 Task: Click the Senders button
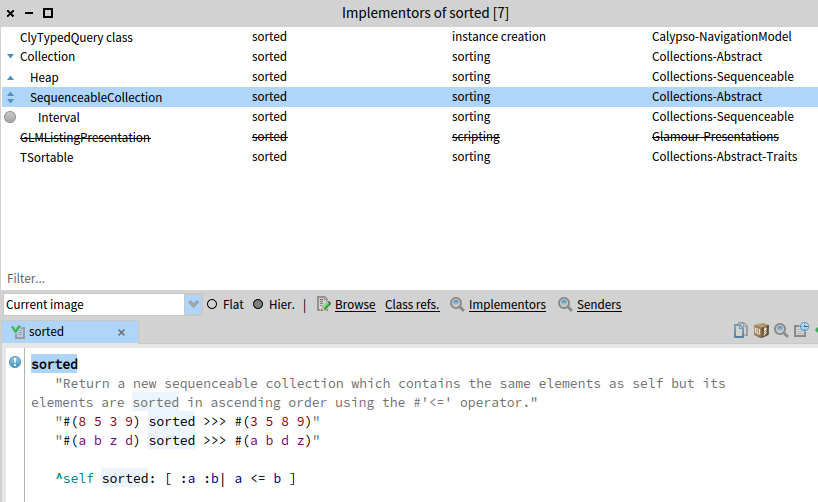click(599, 305)
